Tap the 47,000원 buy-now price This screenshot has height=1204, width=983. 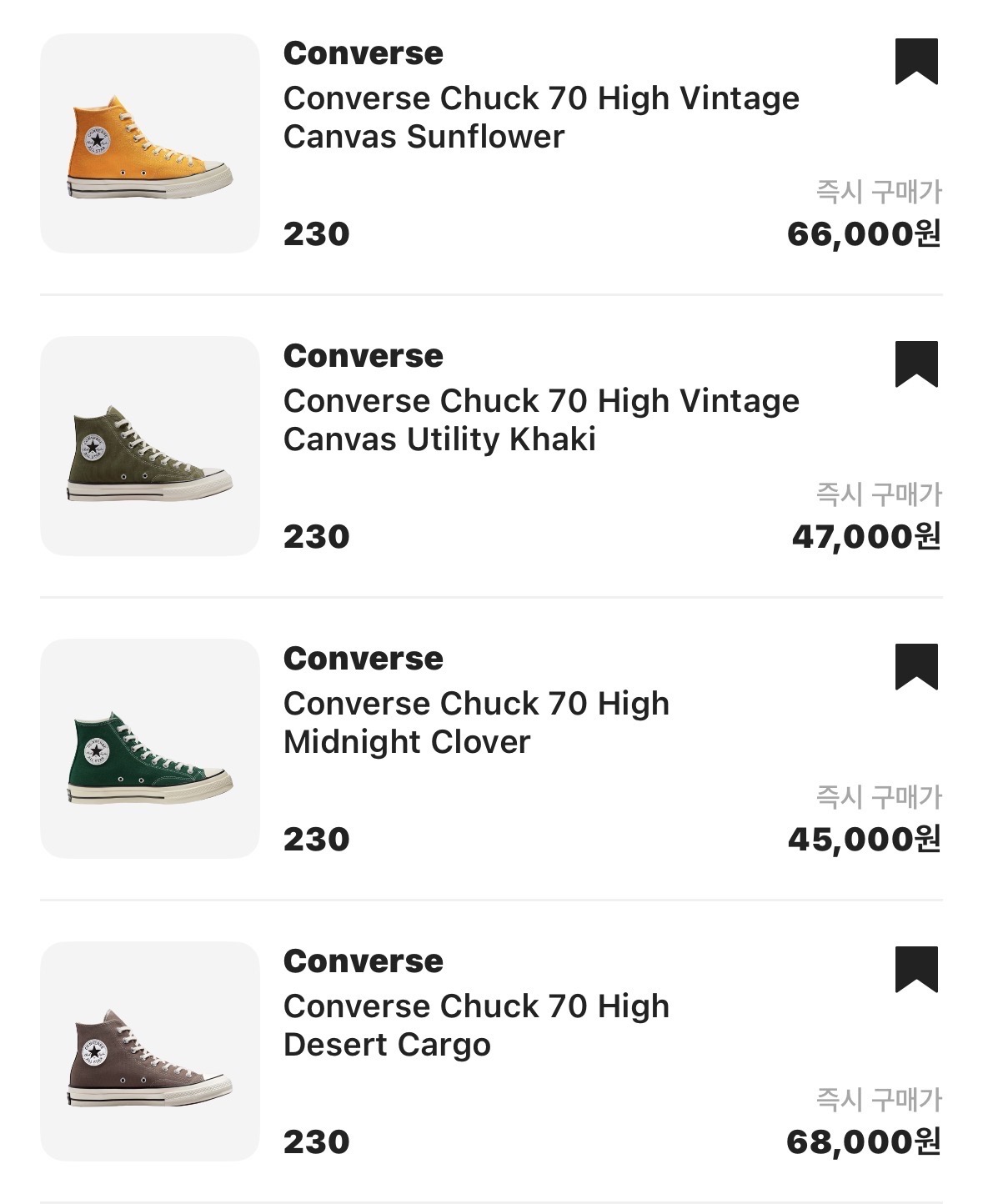(866, 537)
